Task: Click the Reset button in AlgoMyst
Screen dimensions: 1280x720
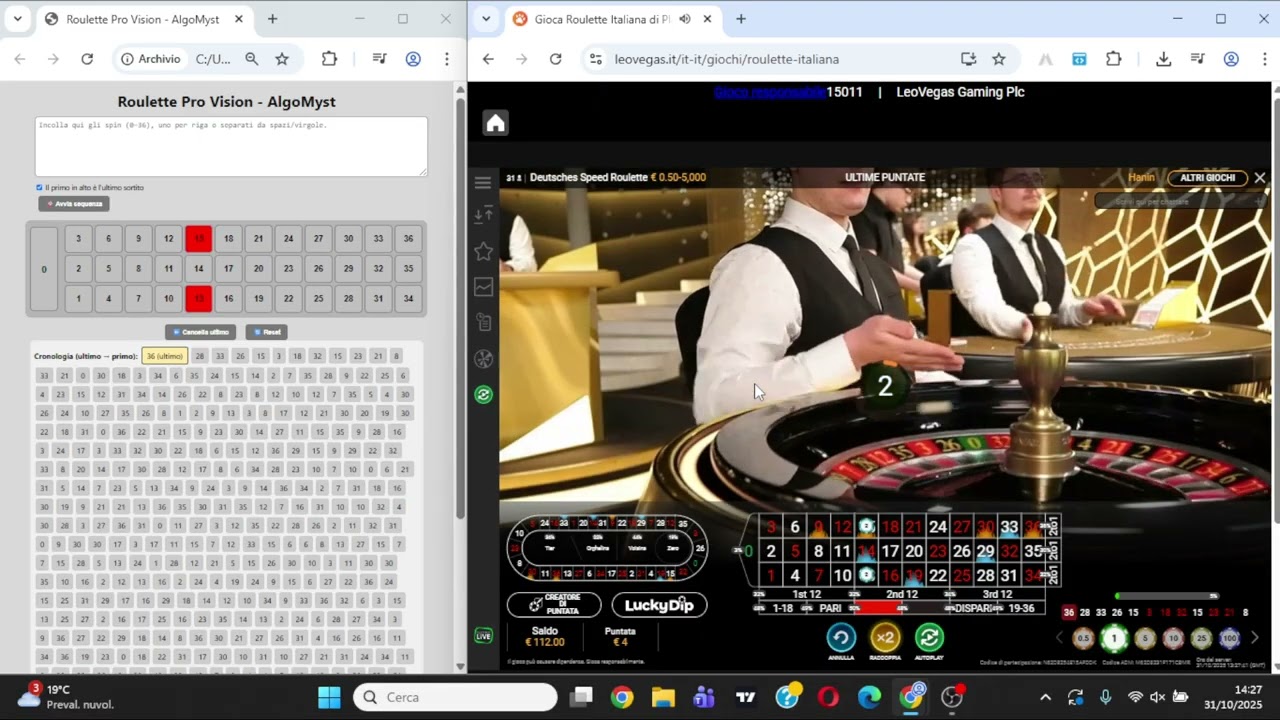Action: (x=267, y=332)
